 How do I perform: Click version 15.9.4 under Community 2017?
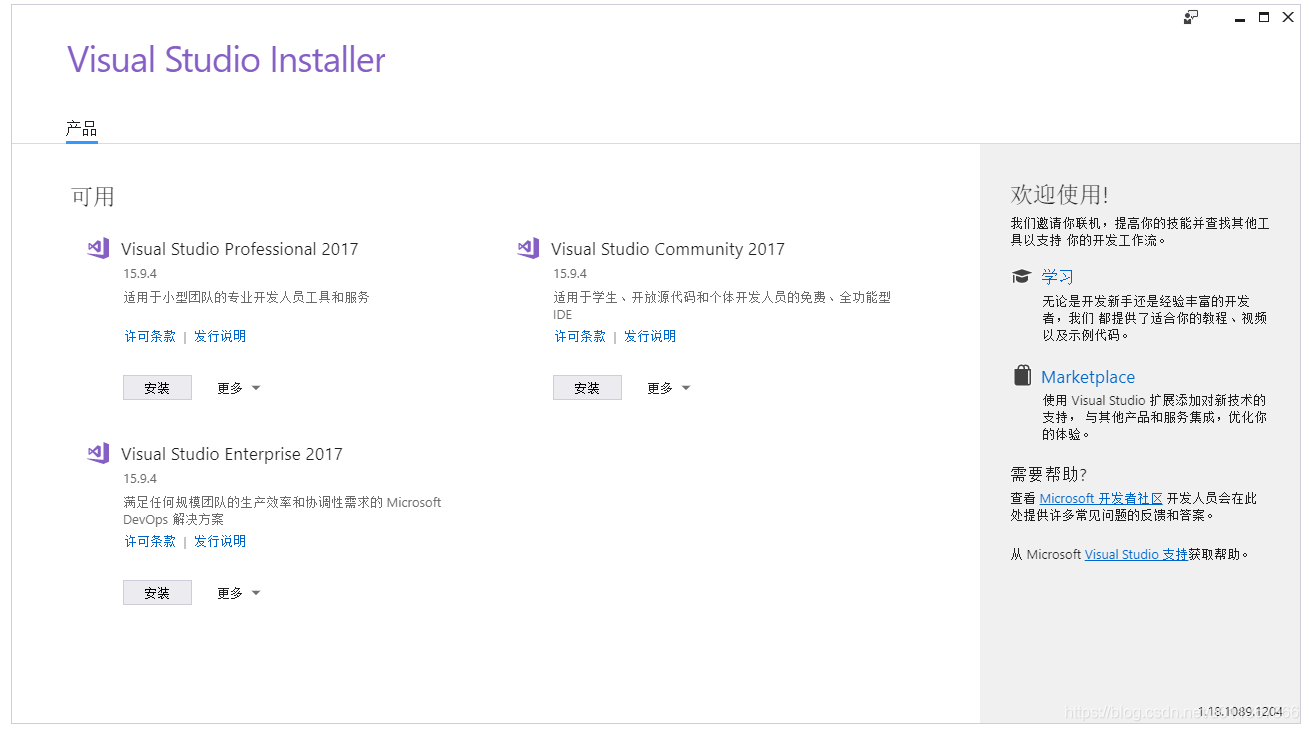[x=570, y=273]
